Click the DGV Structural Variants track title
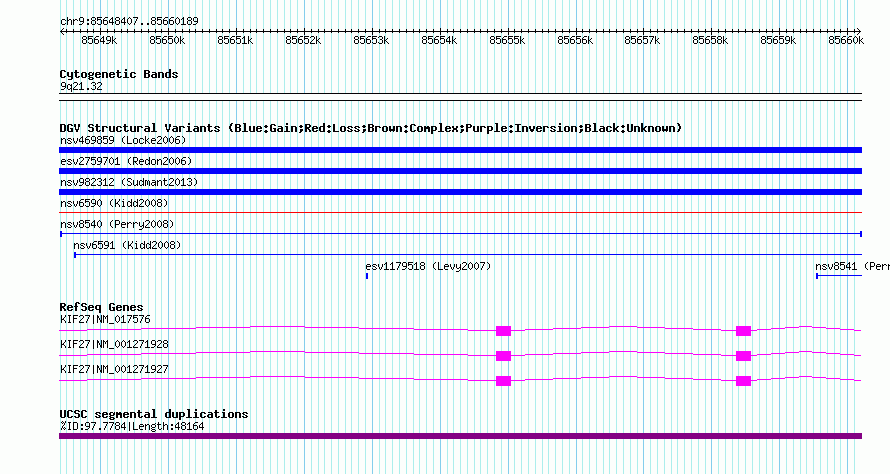The width and height of the screenshot is (890, 474). coord(371,128)
